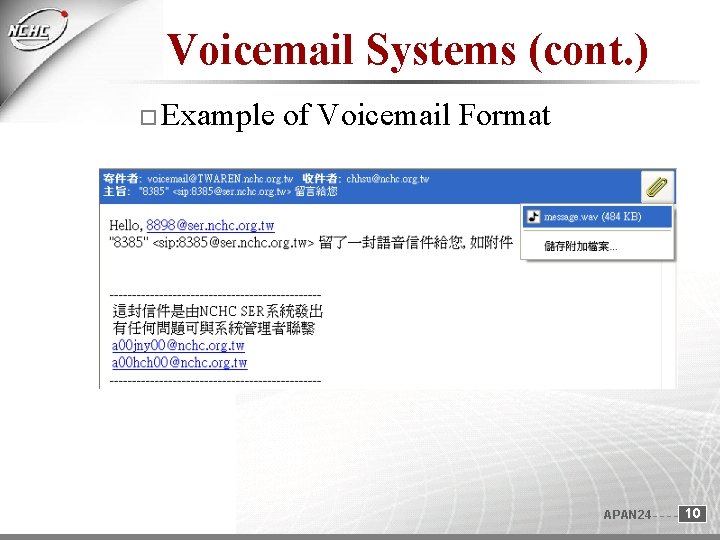Click the a00jny00@nchc.org.tw email link
This screenshot has width=720, height=540.
178,345
